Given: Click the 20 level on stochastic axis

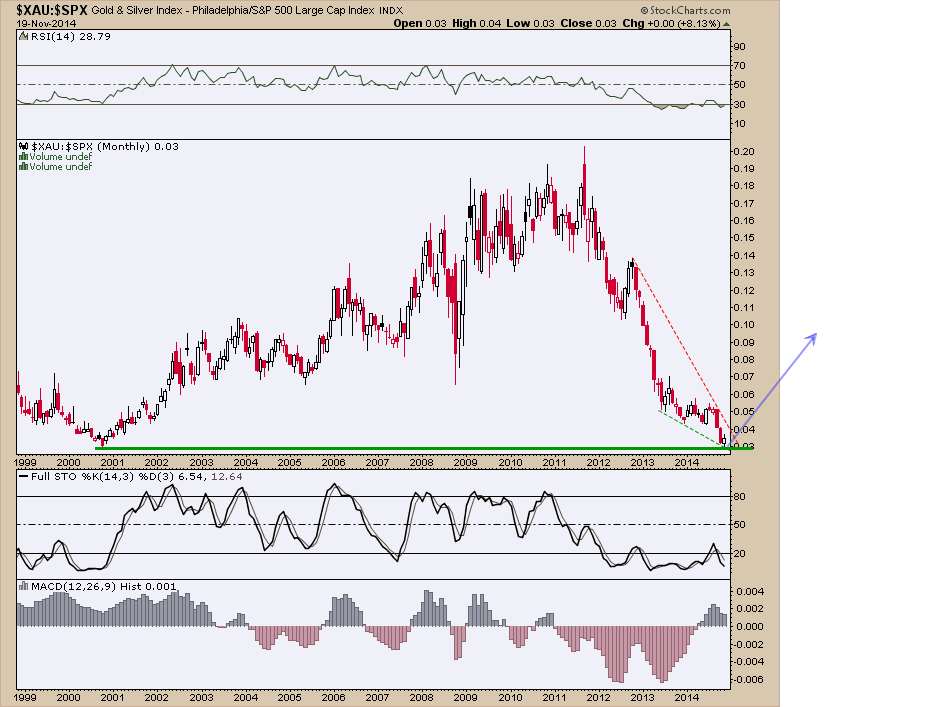Looking at the screenshot, I should [740, 554].
